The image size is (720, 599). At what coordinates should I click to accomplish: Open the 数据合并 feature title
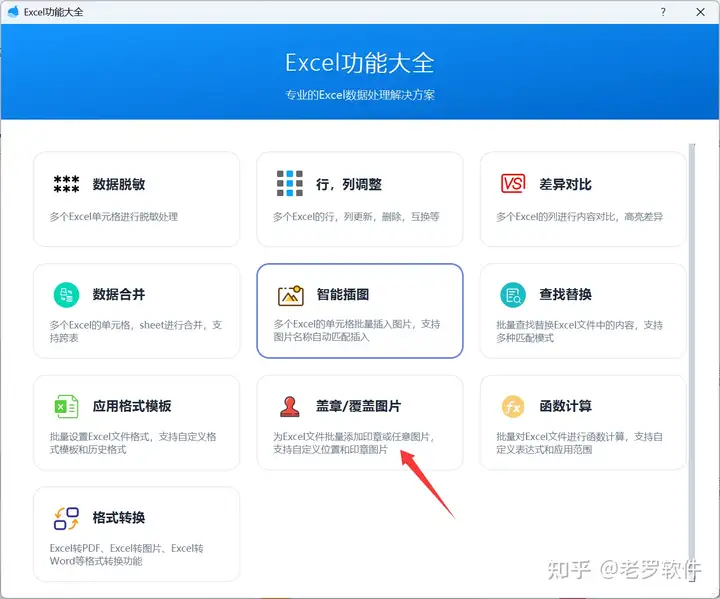119,294
